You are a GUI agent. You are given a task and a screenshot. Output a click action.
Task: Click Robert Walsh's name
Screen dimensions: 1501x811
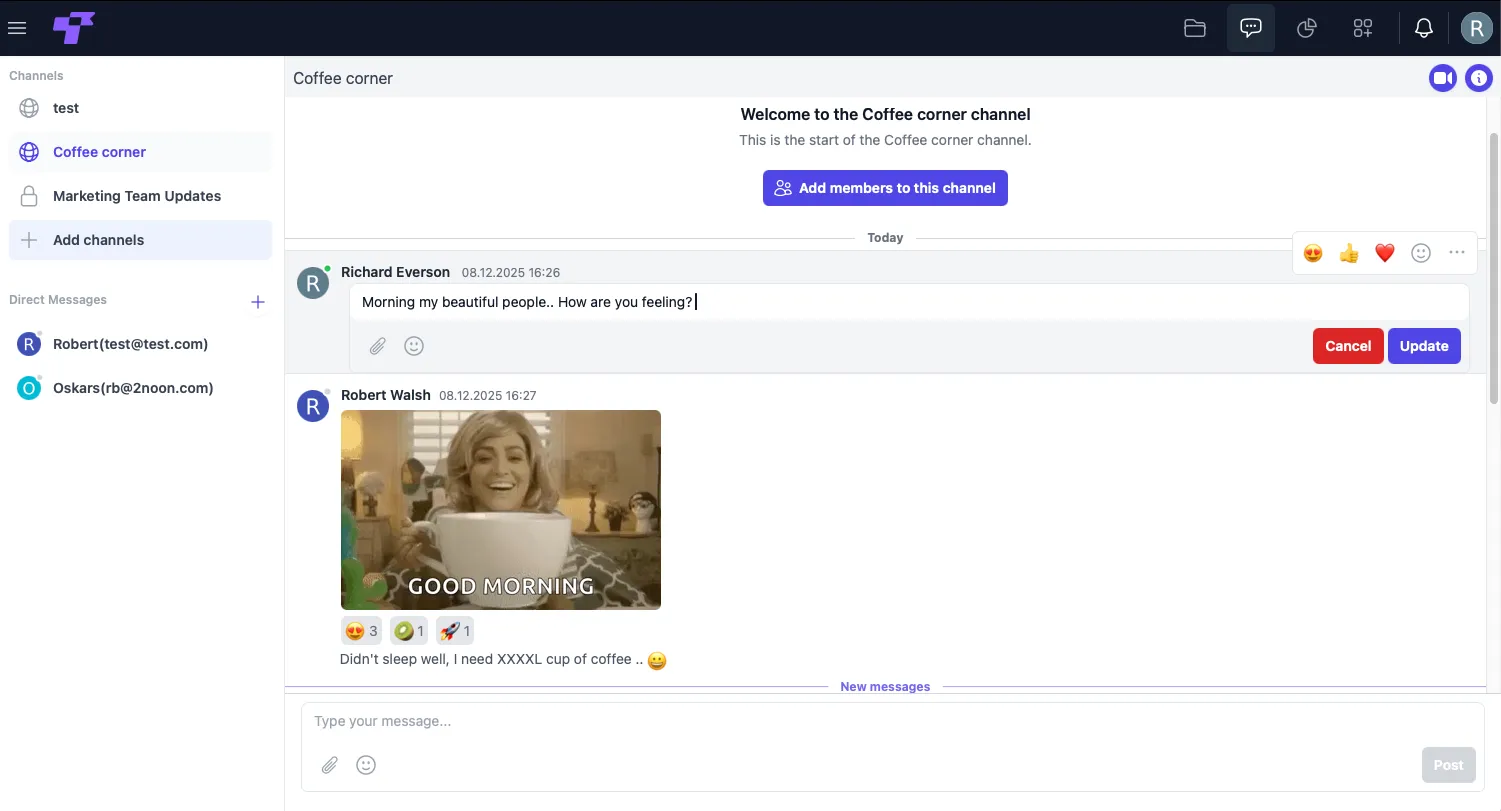pyautogui.click(x=386, y=395)
